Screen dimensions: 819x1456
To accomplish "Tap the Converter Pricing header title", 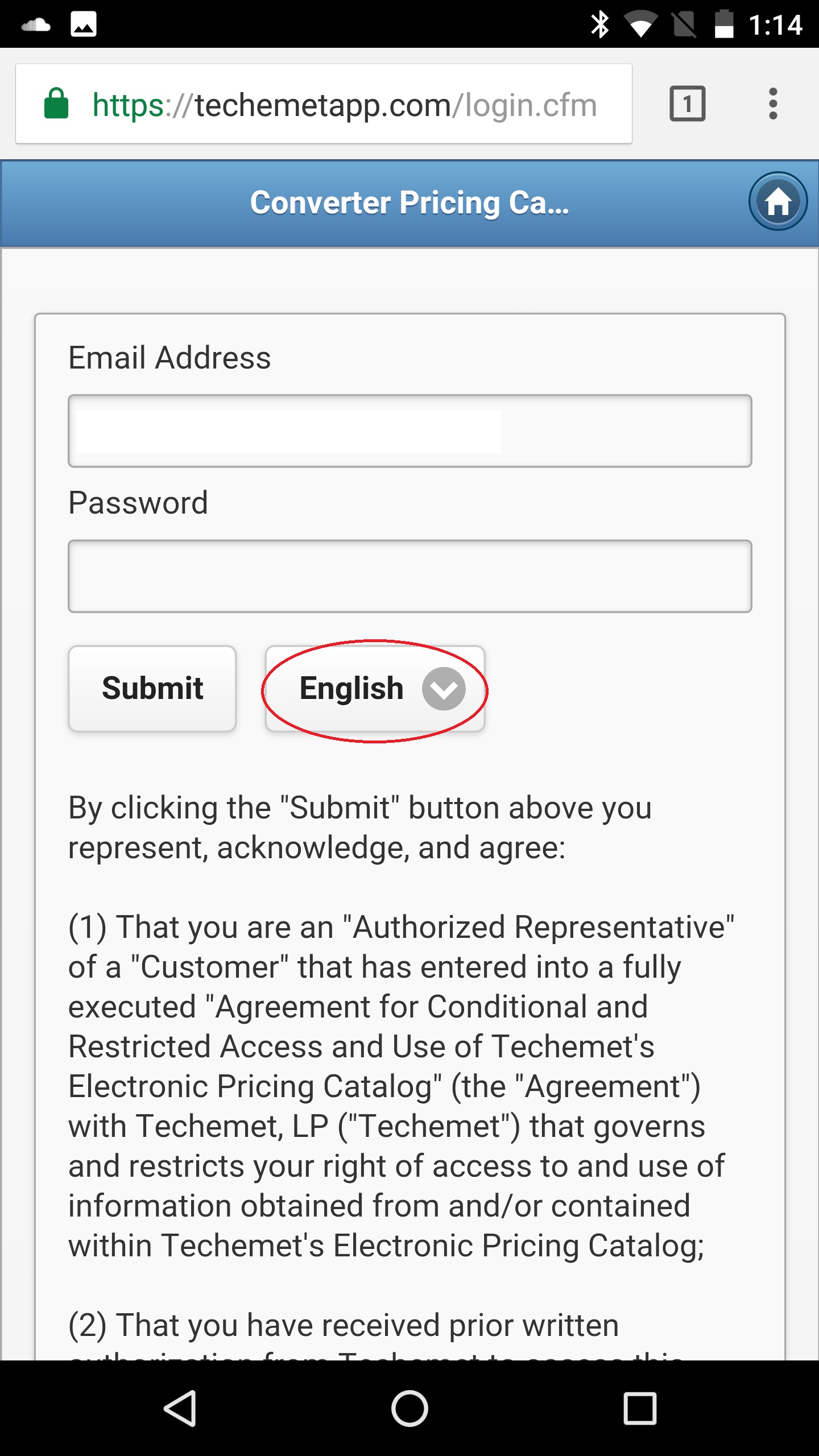I will point(409,202).
